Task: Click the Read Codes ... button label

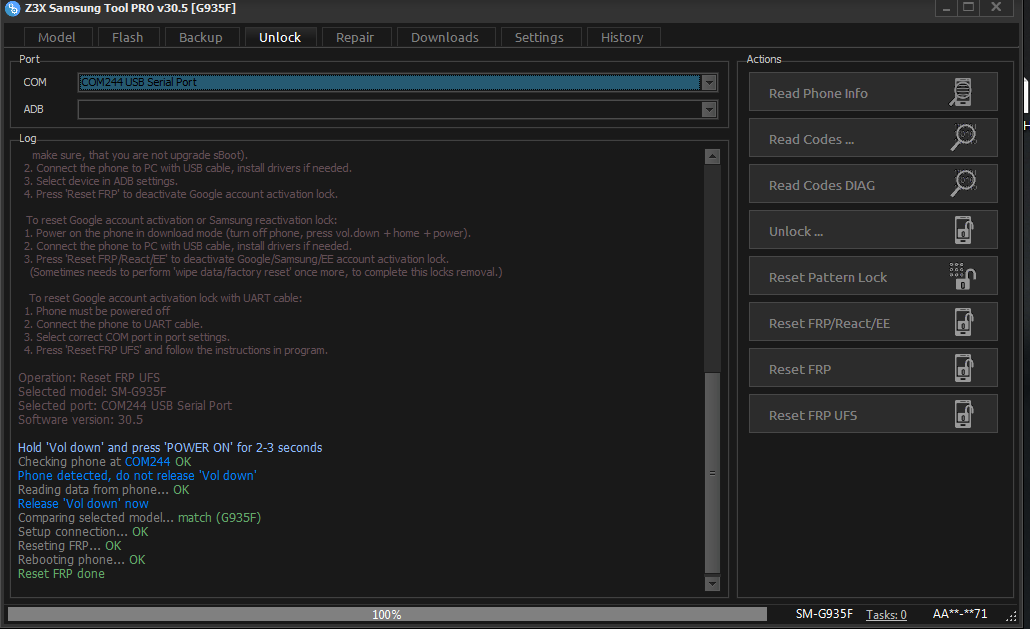Action: tap(811, 139)
